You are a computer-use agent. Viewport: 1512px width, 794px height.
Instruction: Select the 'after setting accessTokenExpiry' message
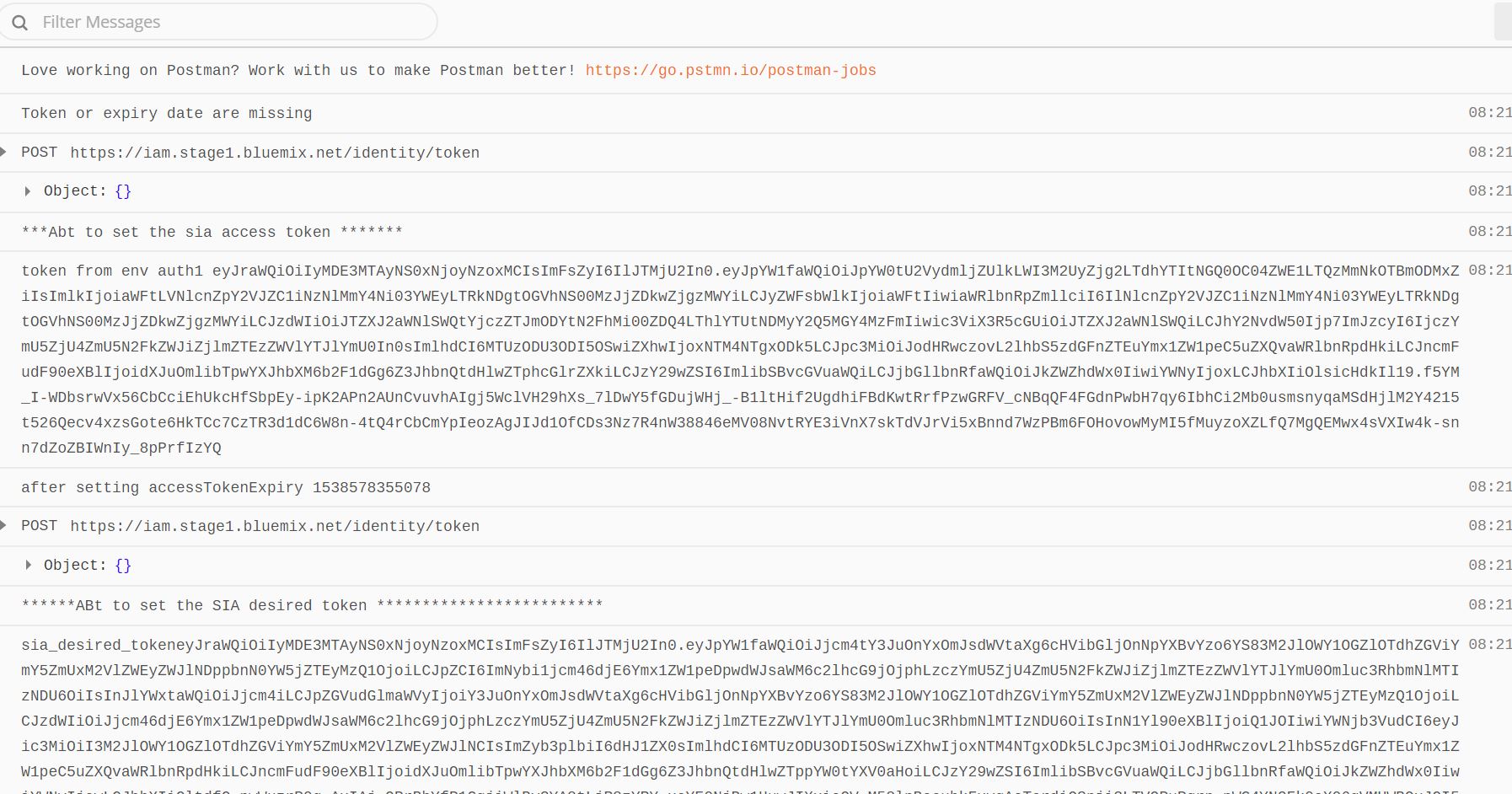coord(226,487)
